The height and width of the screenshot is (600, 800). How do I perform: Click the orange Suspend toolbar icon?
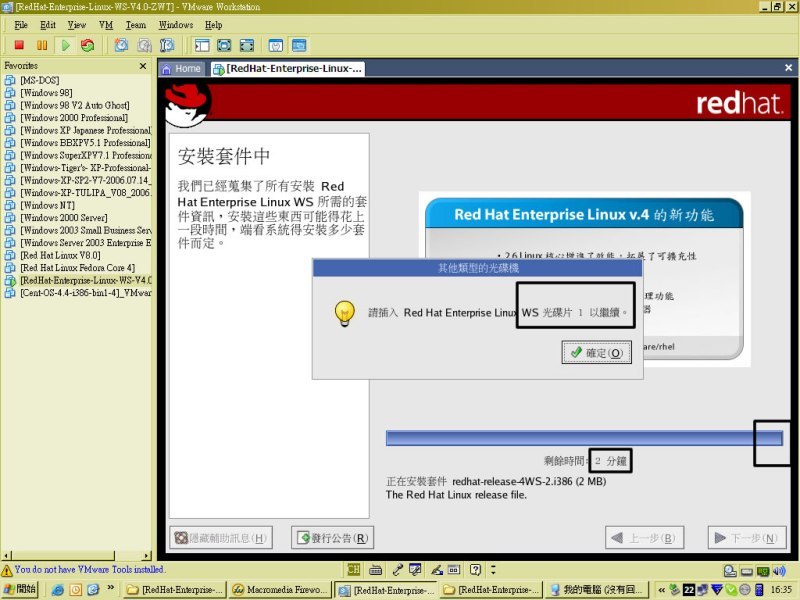point(42,45)
